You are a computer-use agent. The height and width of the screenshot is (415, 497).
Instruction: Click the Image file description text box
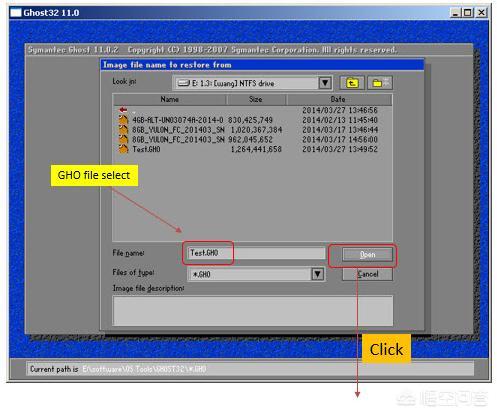tap(253, 310)
